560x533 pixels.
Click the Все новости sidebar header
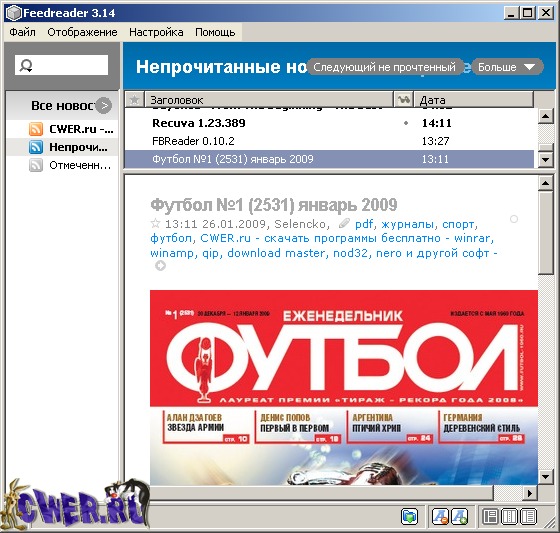62,105
